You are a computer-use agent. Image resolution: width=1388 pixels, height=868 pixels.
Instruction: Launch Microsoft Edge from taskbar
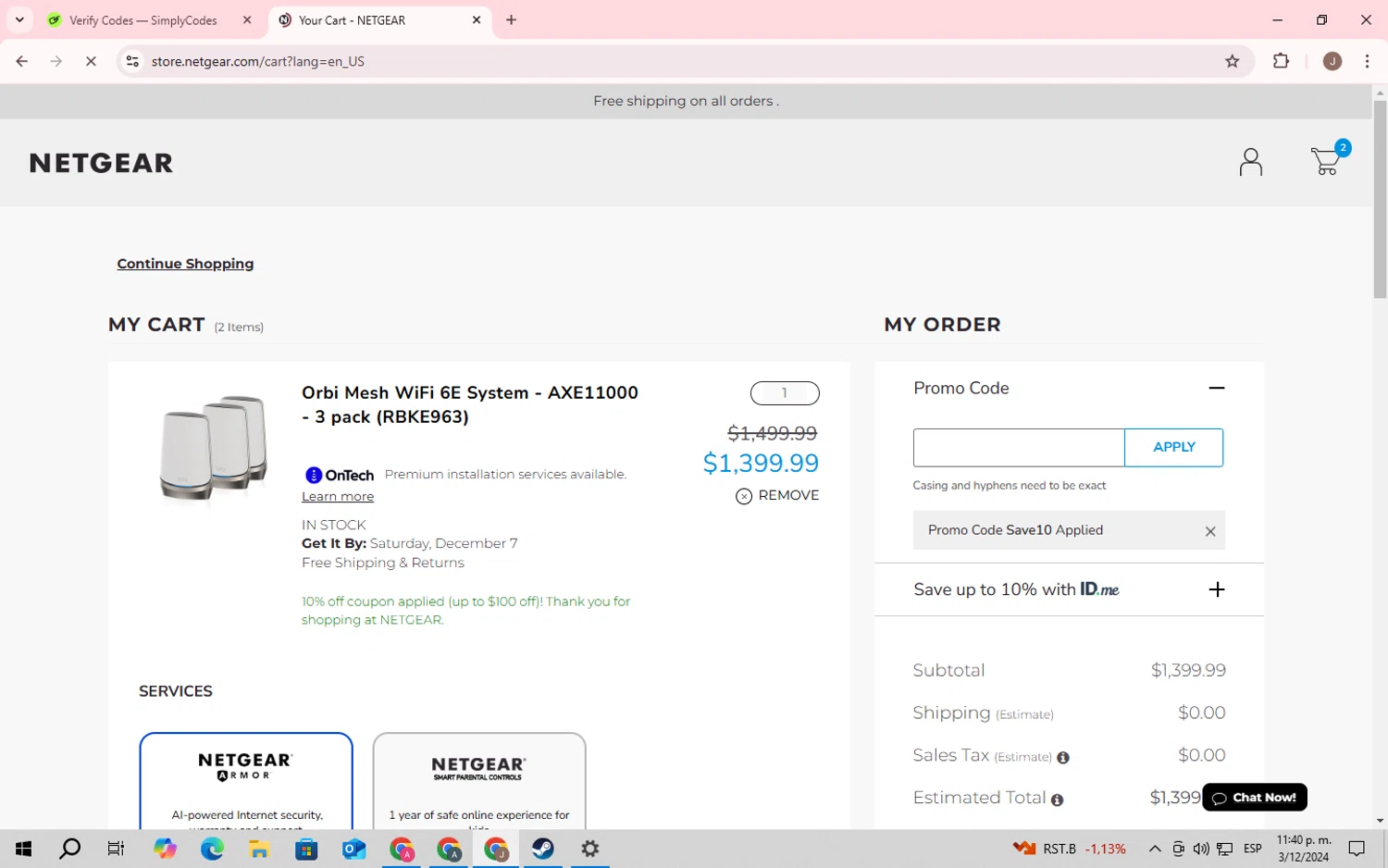[212, 849]
